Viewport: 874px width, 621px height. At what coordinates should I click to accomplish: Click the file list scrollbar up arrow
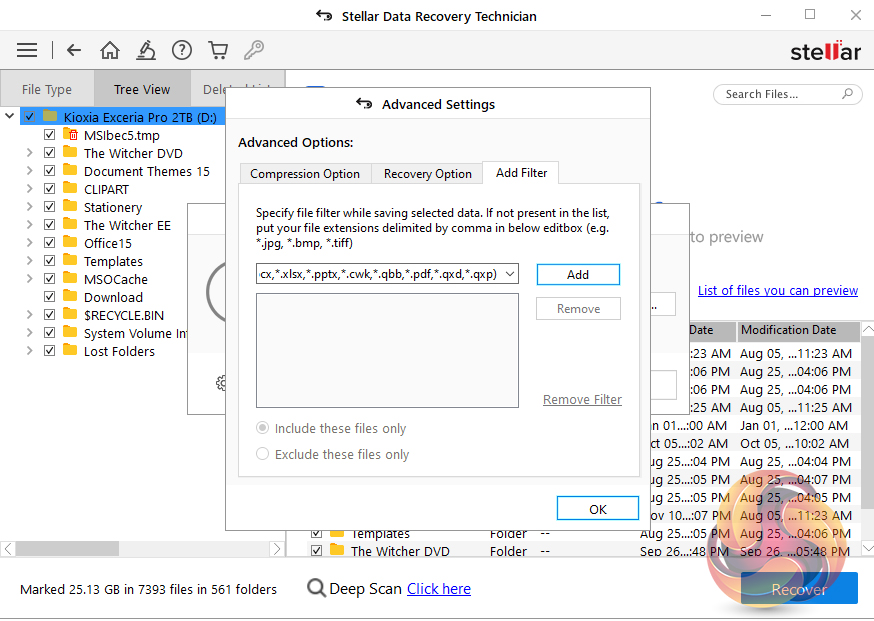(867, 329)
